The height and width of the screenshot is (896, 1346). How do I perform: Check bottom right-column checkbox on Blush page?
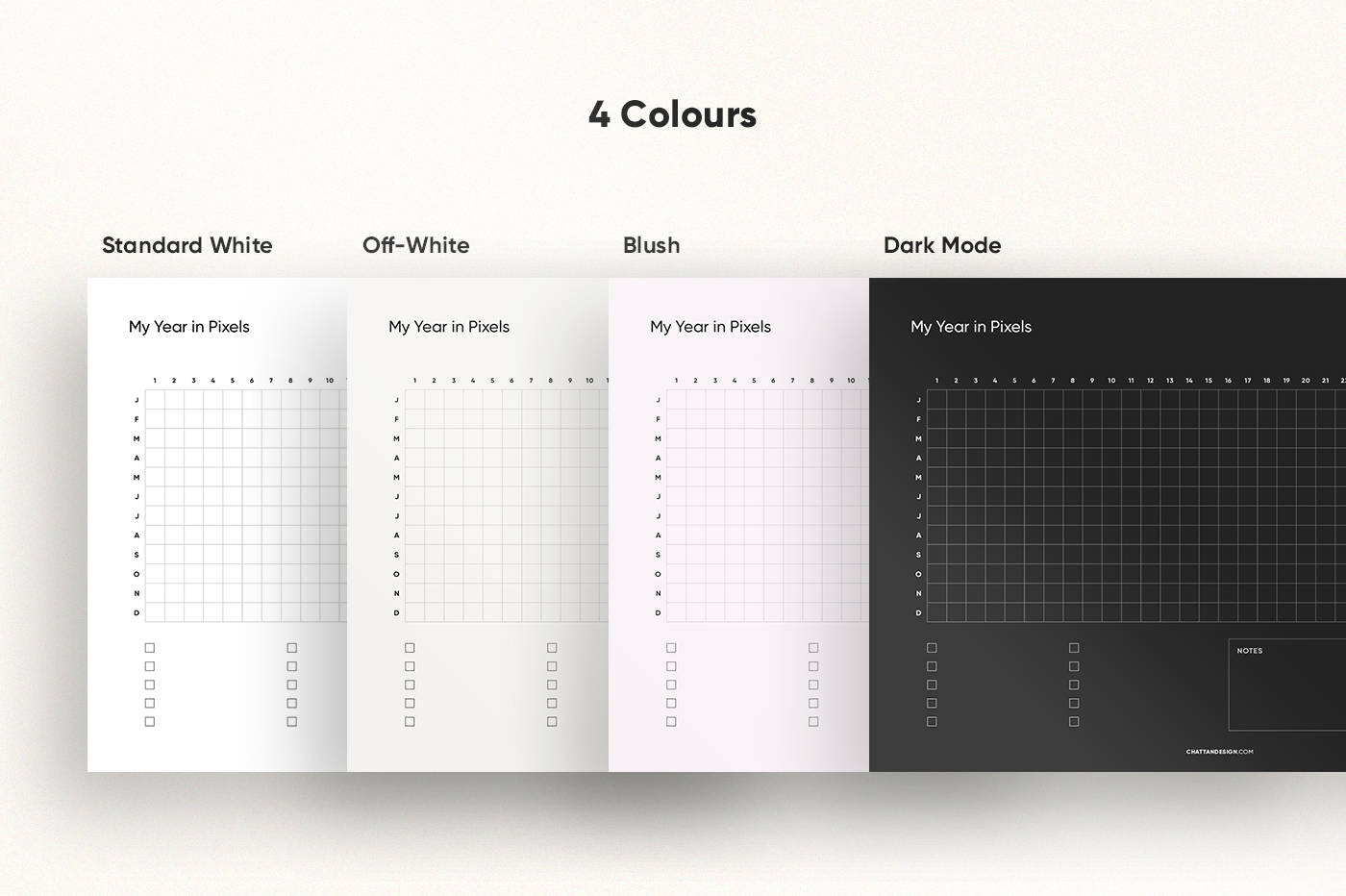pos(813,722)
